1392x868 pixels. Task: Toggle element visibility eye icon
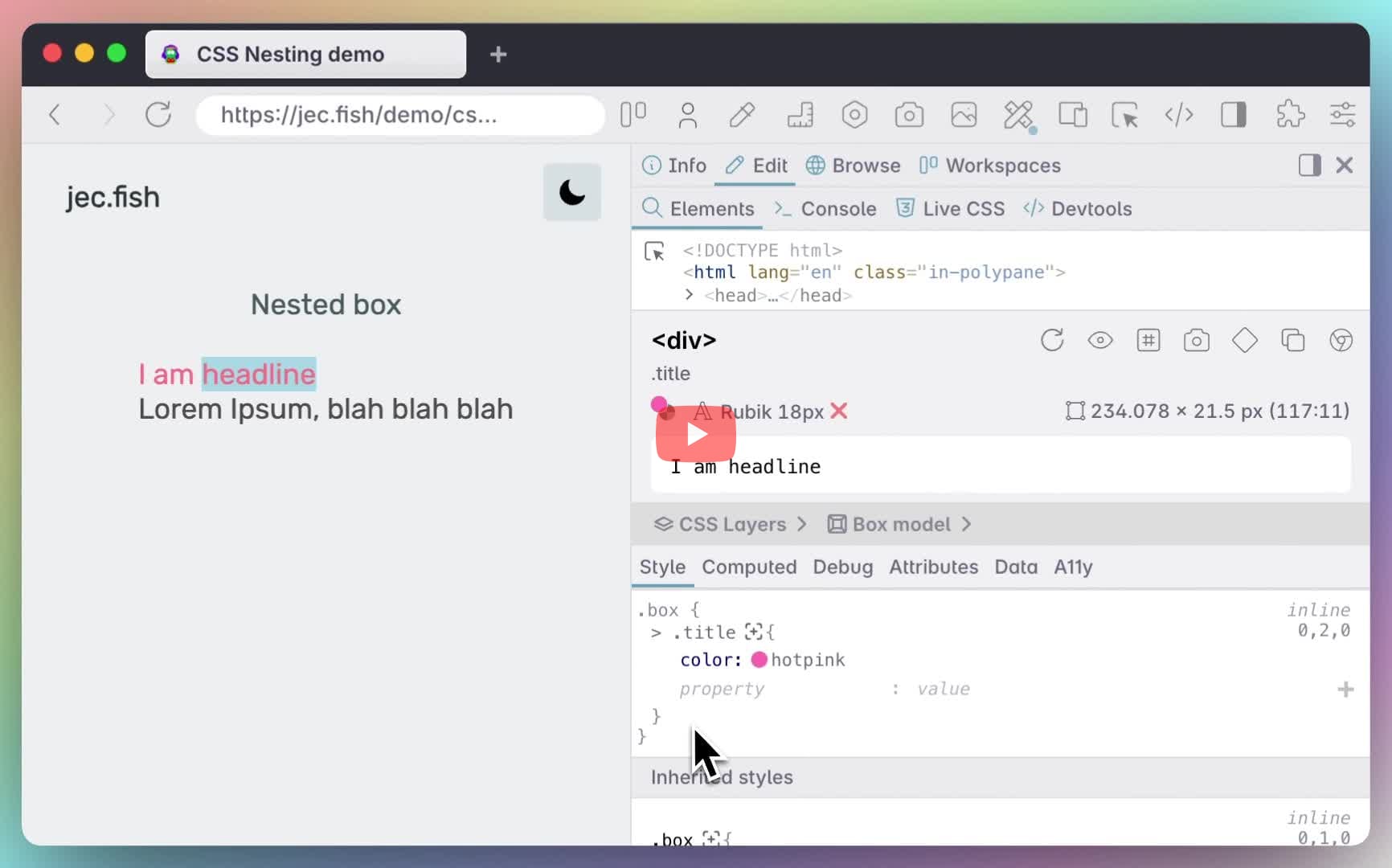(1100, 340)
